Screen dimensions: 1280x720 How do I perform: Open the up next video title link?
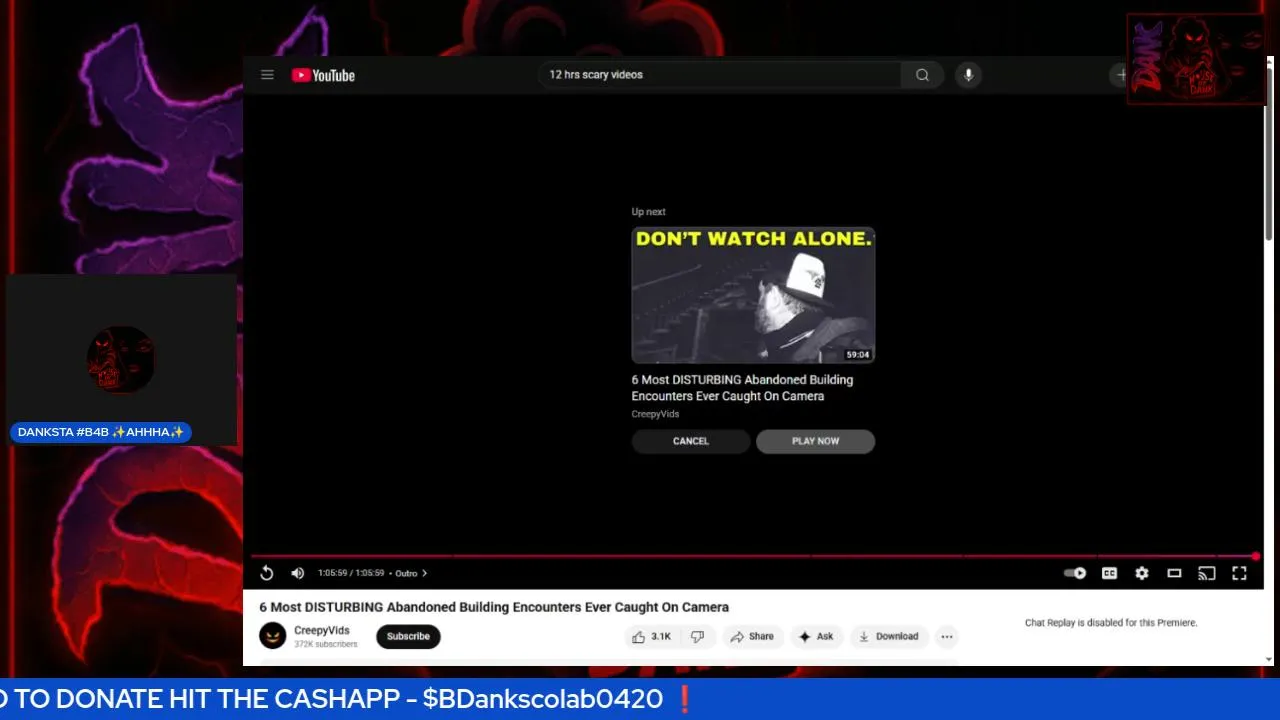(742, 388)
